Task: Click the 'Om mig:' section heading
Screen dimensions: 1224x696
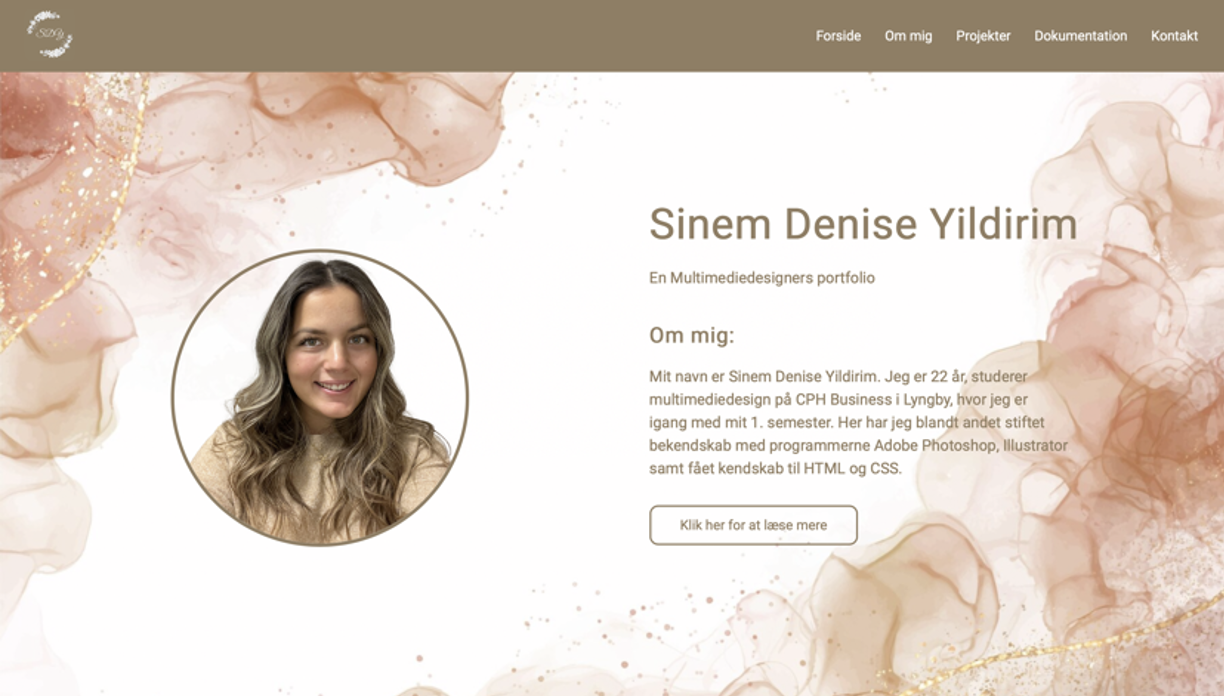Action: coord(692,335)
